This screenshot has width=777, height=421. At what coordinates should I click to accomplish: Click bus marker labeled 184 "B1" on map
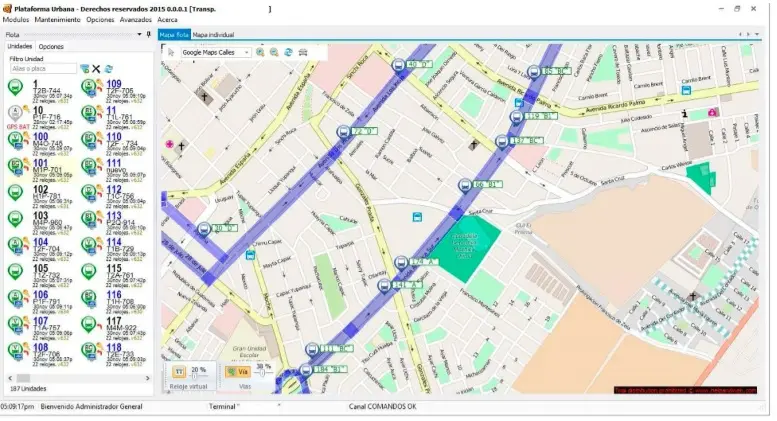click(305, 370)
